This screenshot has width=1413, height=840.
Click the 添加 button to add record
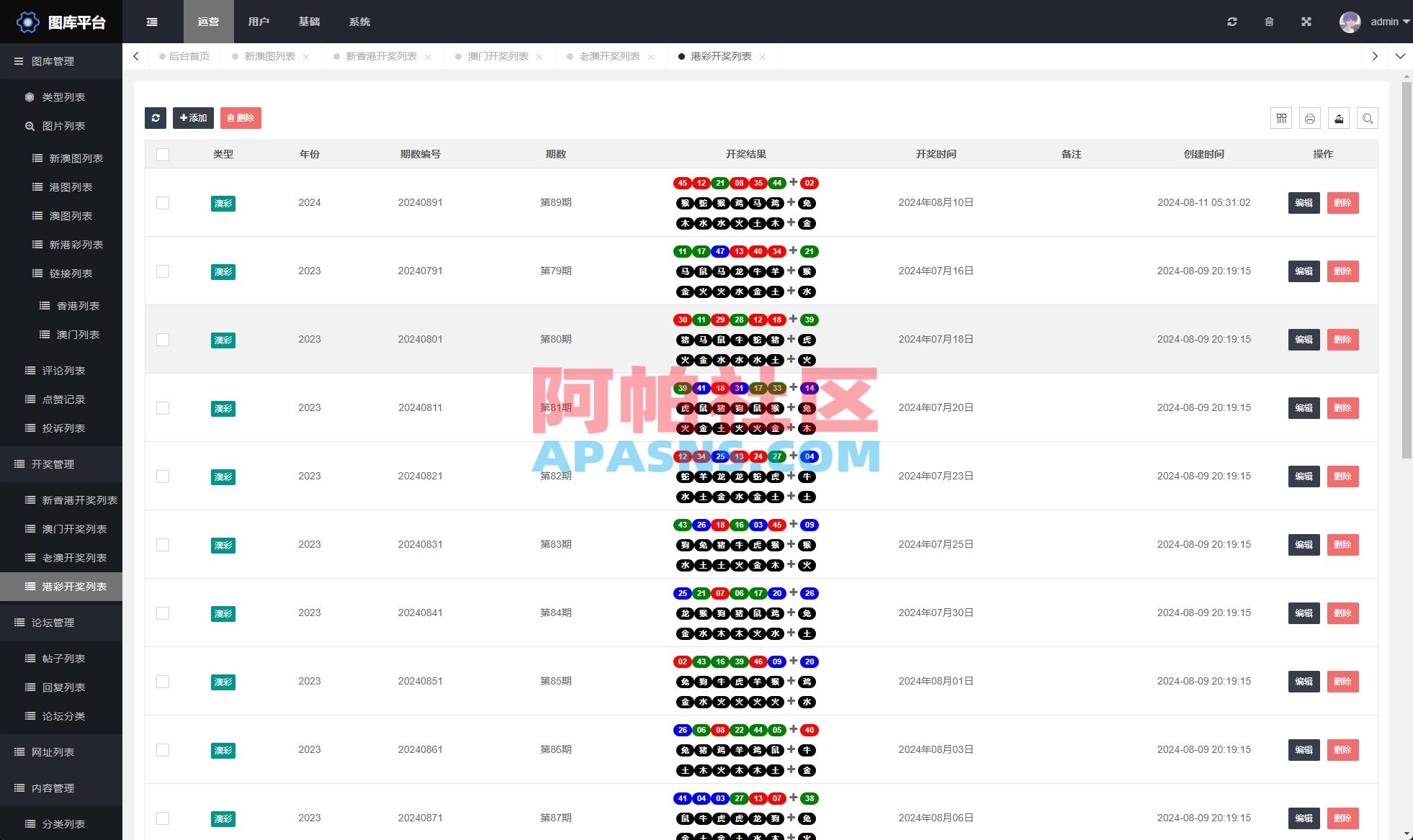tap(193, 118)
